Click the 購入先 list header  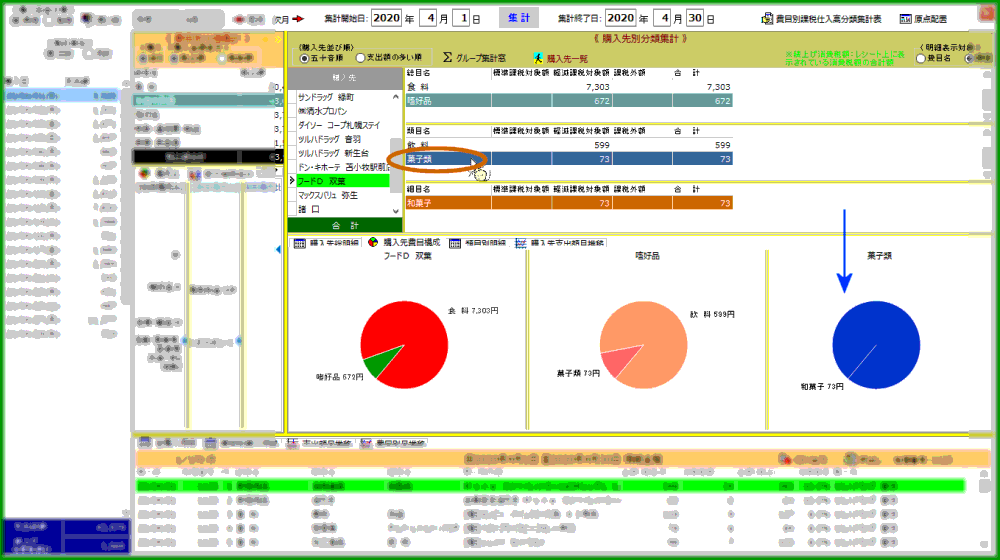tap(345, 78)
